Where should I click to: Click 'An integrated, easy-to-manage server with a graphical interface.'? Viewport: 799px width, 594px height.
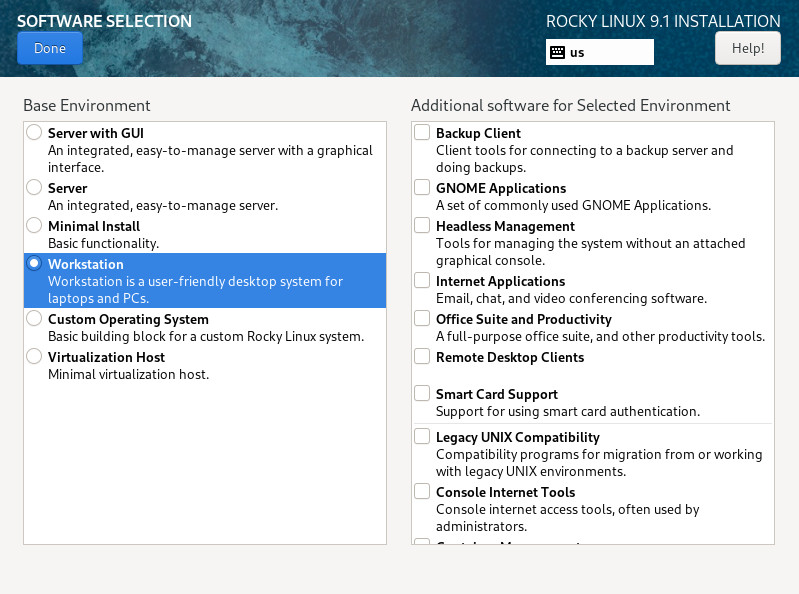(x=210, y=159)
